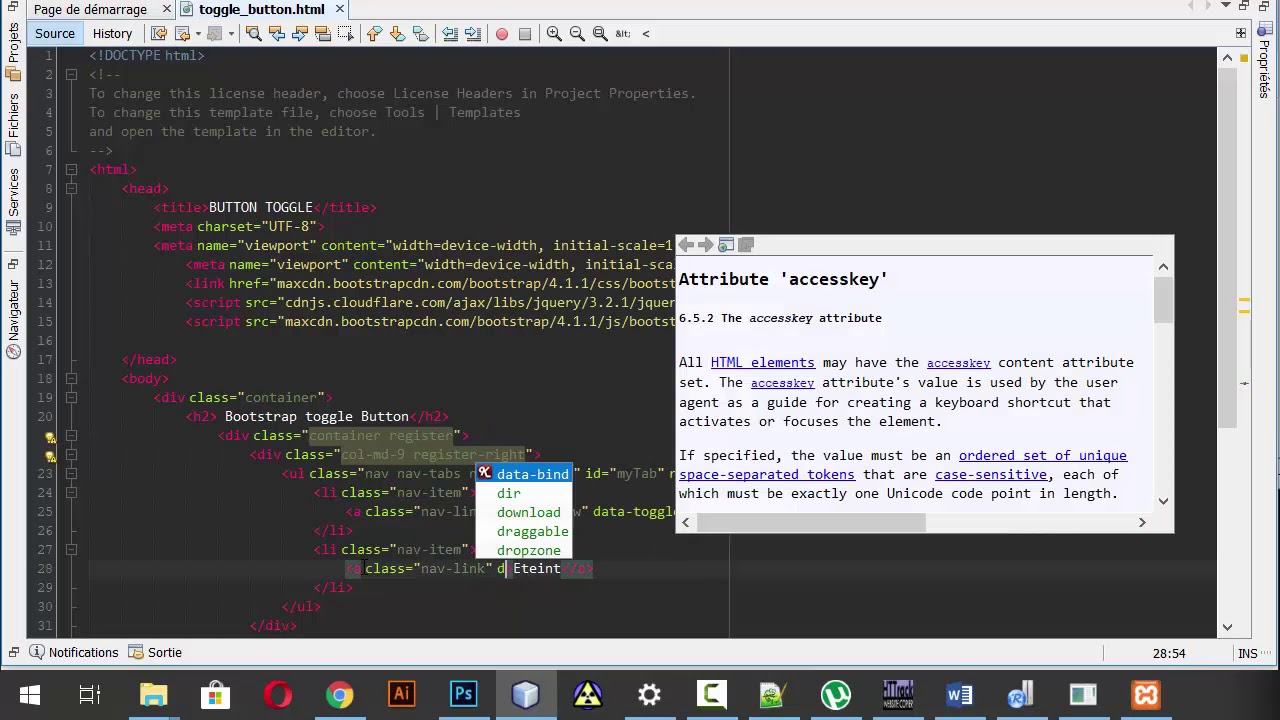Open documentation in external browser icon
The width and height of the screenshot is (1280, 720).
(726, 245)
